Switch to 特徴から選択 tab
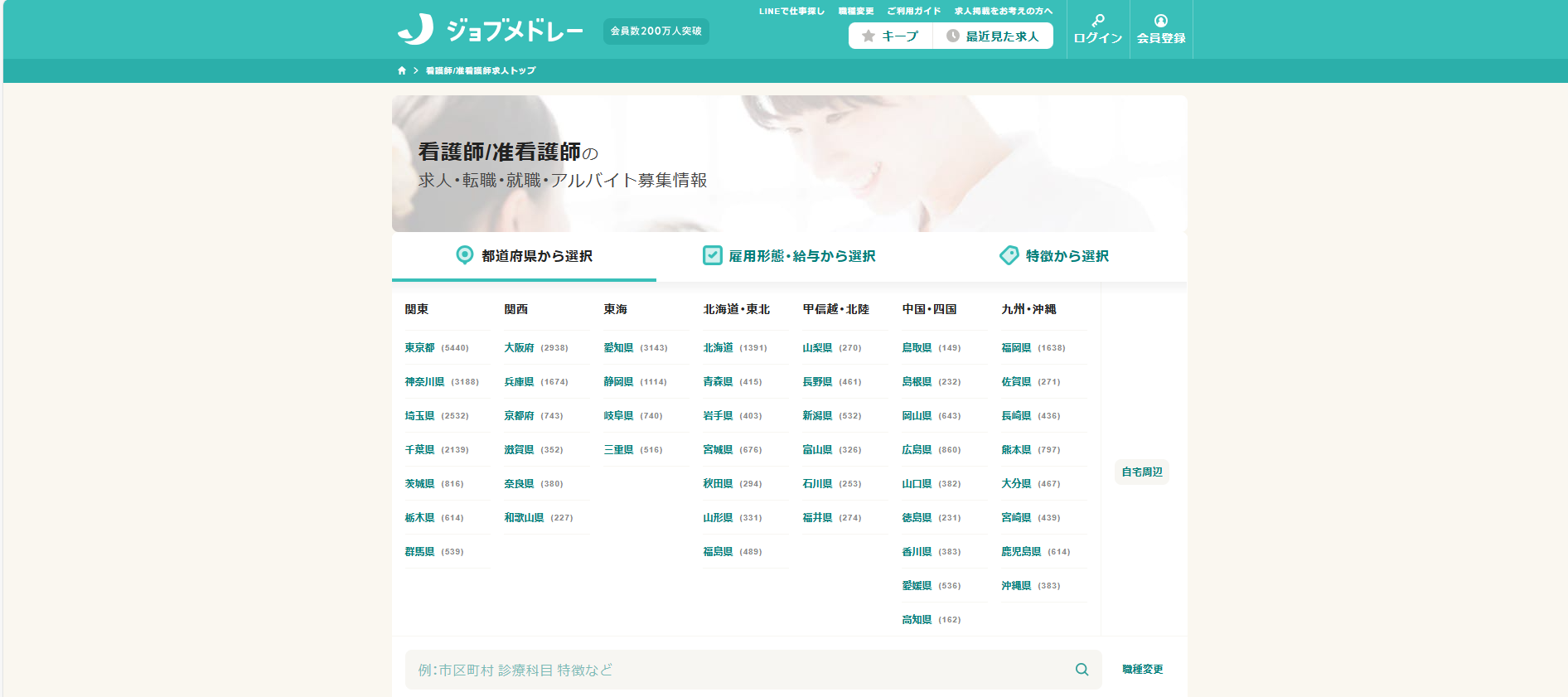 tap(1054, 256)
